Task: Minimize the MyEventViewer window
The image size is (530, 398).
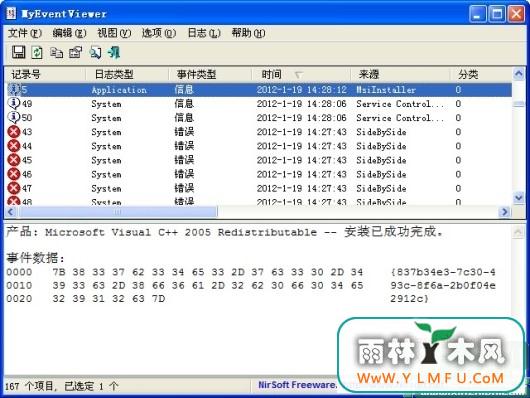Action: click(x=478, y=14)
